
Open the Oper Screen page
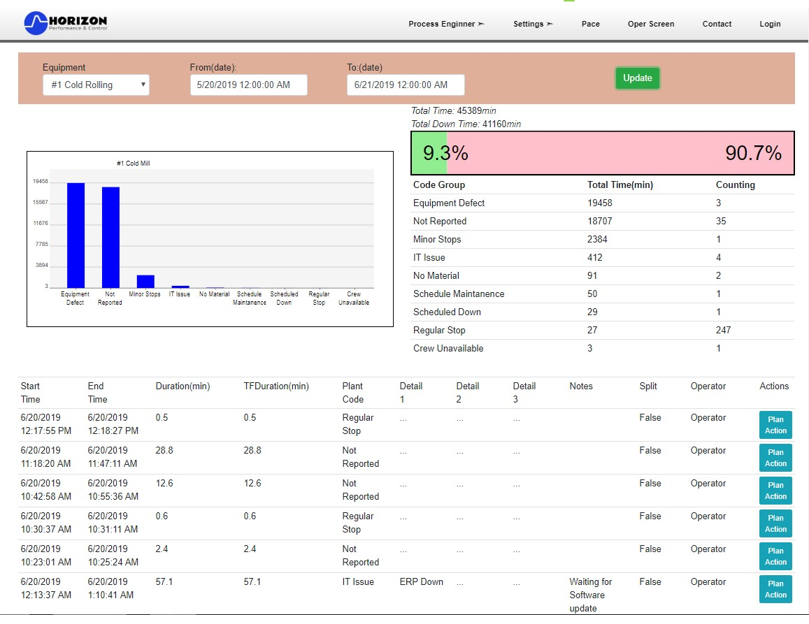coord(651,24)
